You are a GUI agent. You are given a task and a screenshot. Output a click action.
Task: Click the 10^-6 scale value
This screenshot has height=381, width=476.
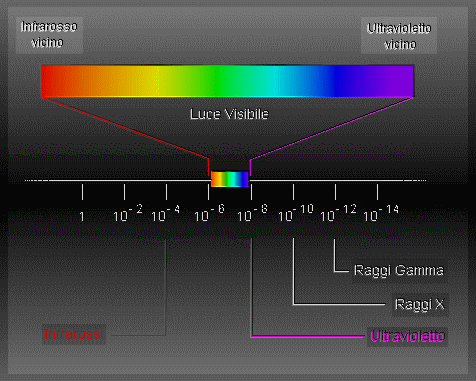pos(209,213)
